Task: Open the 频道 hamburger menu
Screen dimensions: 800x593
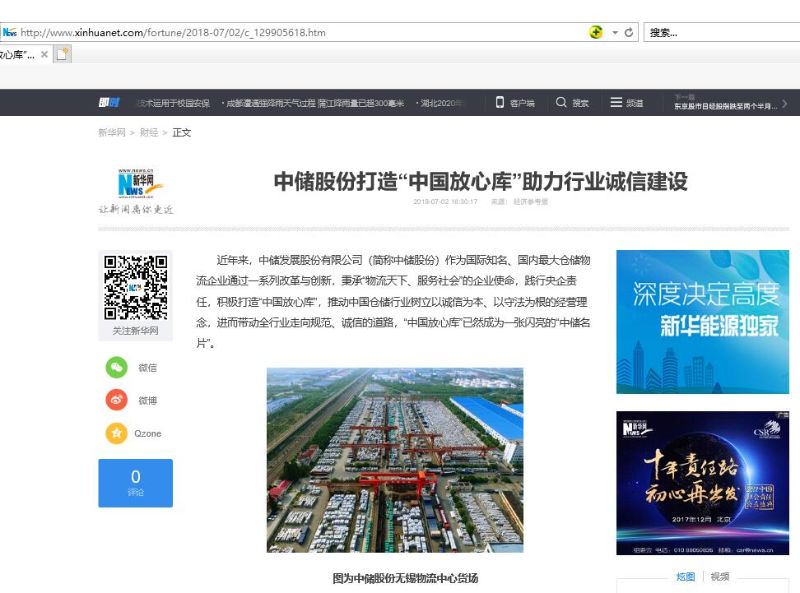Action: click(627, 103)
